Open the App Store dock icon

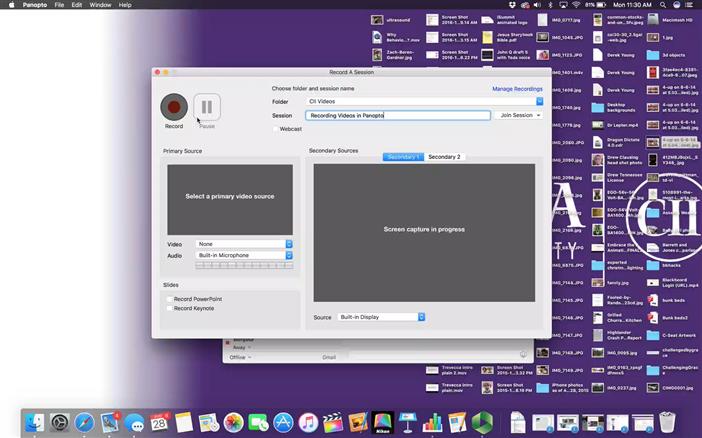[283, 423]
